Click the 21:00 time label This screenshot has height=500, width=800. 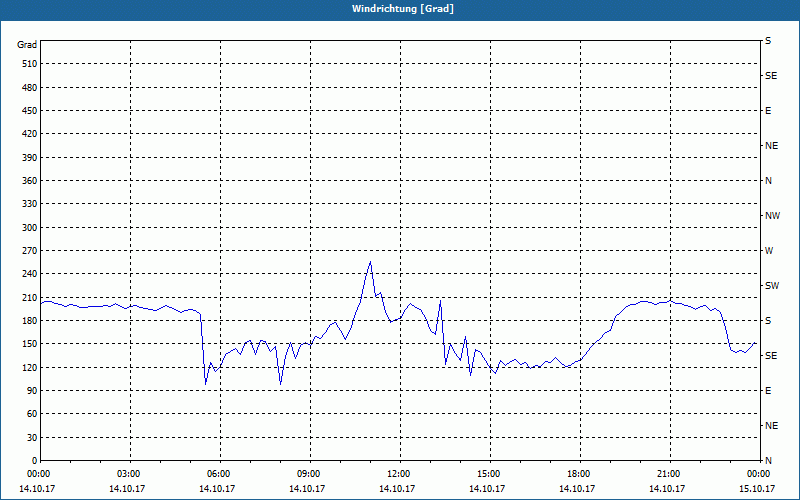[670, 473]
